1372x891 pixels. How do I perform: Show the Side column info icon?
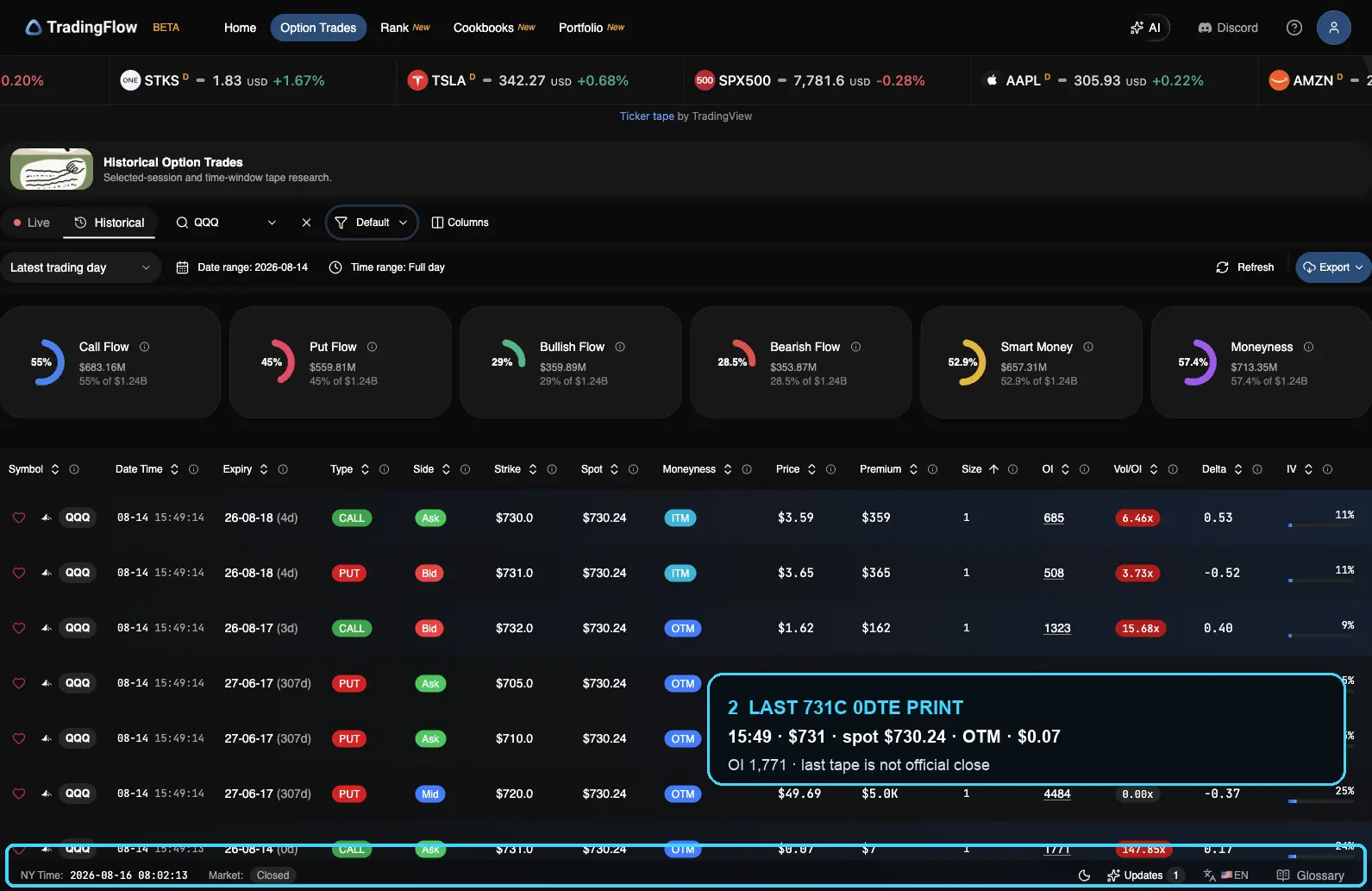(x=466, y=469)
